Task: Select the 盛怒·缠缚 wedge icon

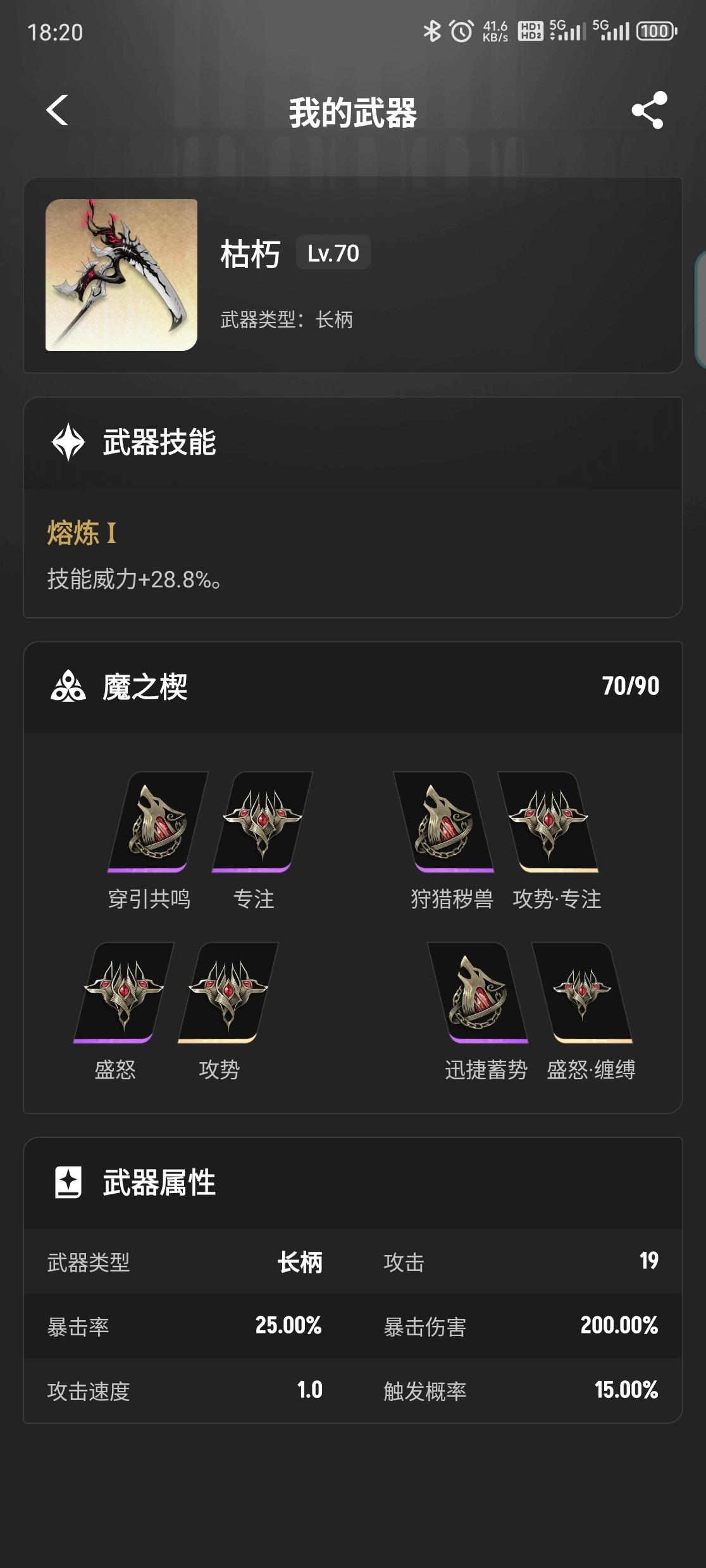Action: (x=582, y=993)
